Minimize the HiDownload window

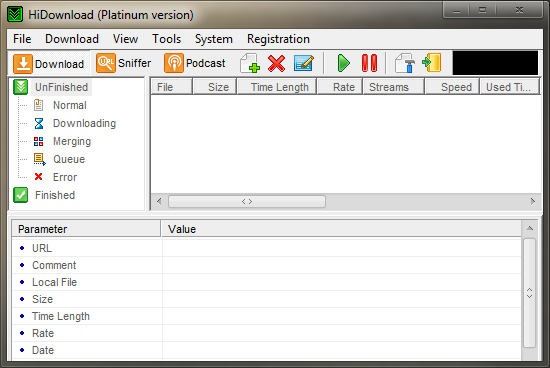(x=457, y=10)
